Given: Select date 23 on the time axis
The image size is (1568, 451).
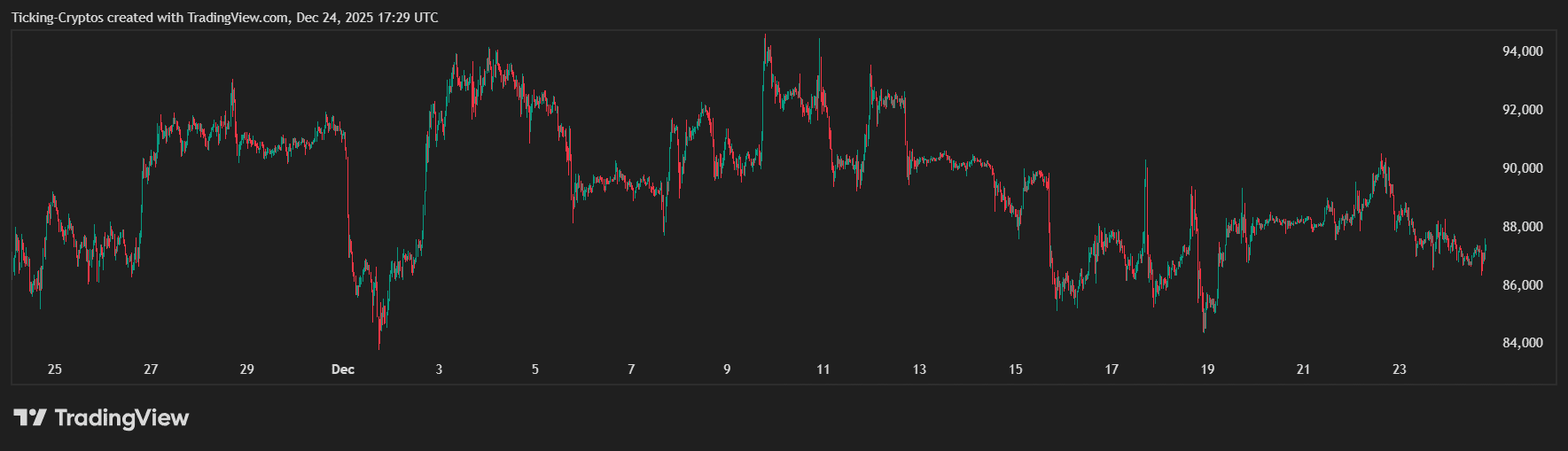Looking at the screenshot, I should click(1400, 369).
